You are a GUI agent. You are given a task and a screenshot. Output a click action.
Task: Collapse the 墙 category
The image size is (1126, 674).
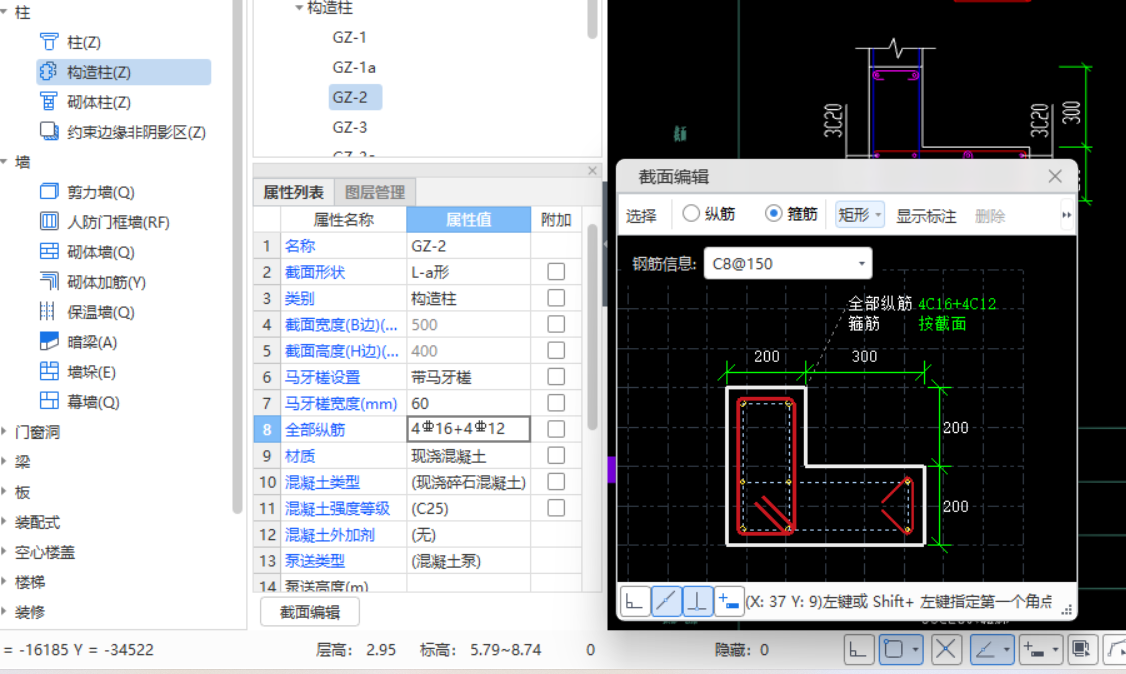4,162
